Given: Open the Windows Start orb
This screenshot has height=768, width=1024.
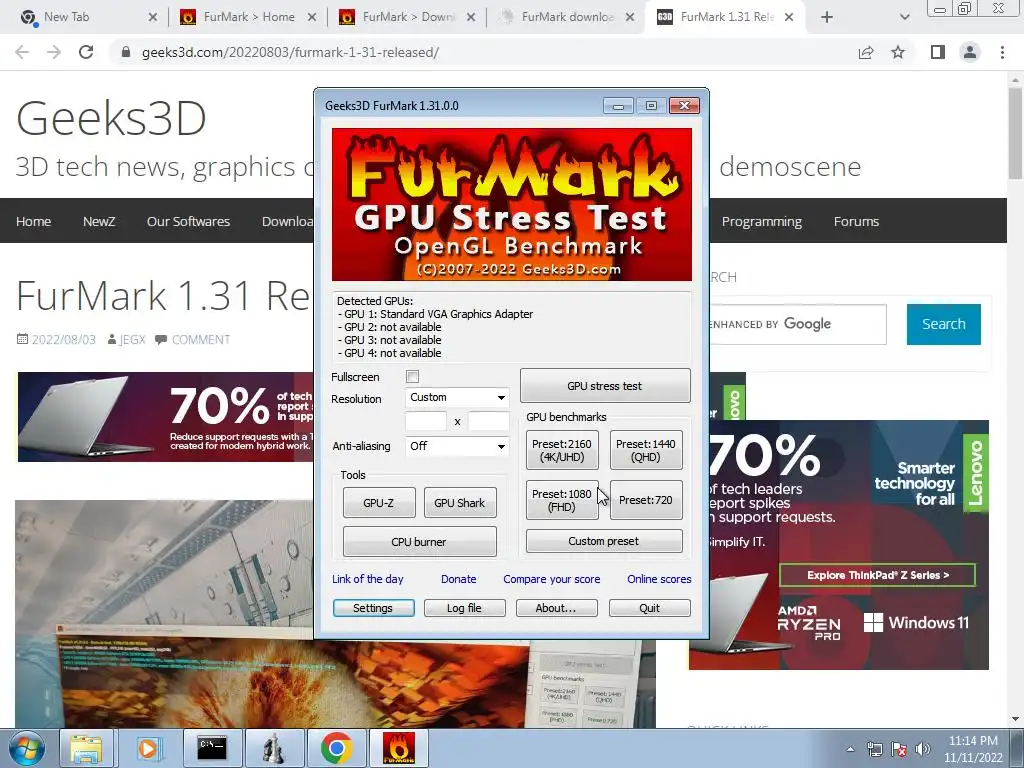Looking at the screenshot, I should (26, 748).
